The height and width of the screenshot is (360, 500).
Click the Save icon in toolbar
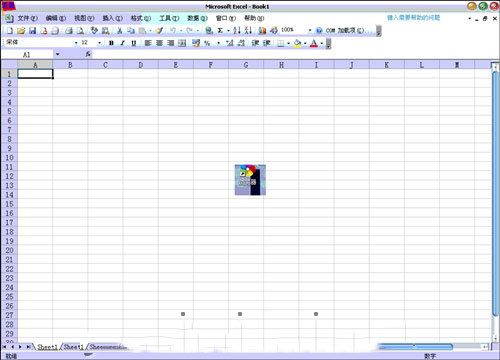[32, 31]
